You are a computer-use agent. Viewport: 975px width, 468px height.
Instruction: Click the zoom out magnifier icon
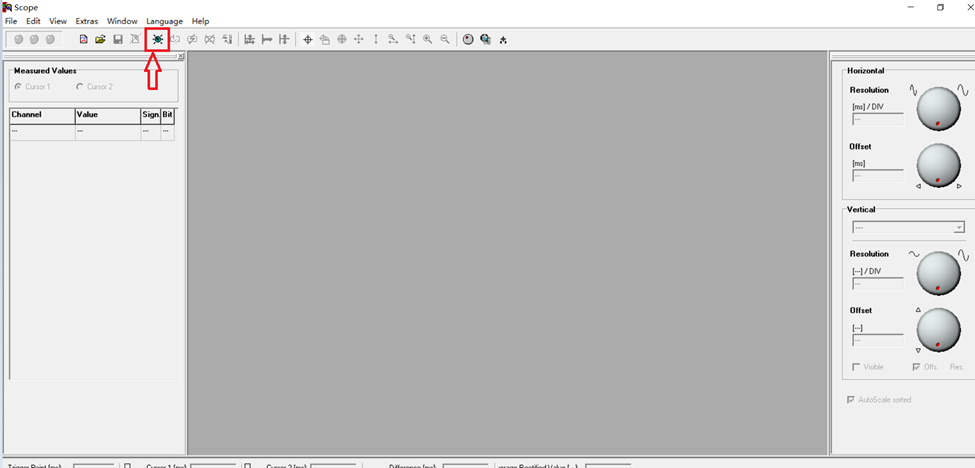coord(445,40)
